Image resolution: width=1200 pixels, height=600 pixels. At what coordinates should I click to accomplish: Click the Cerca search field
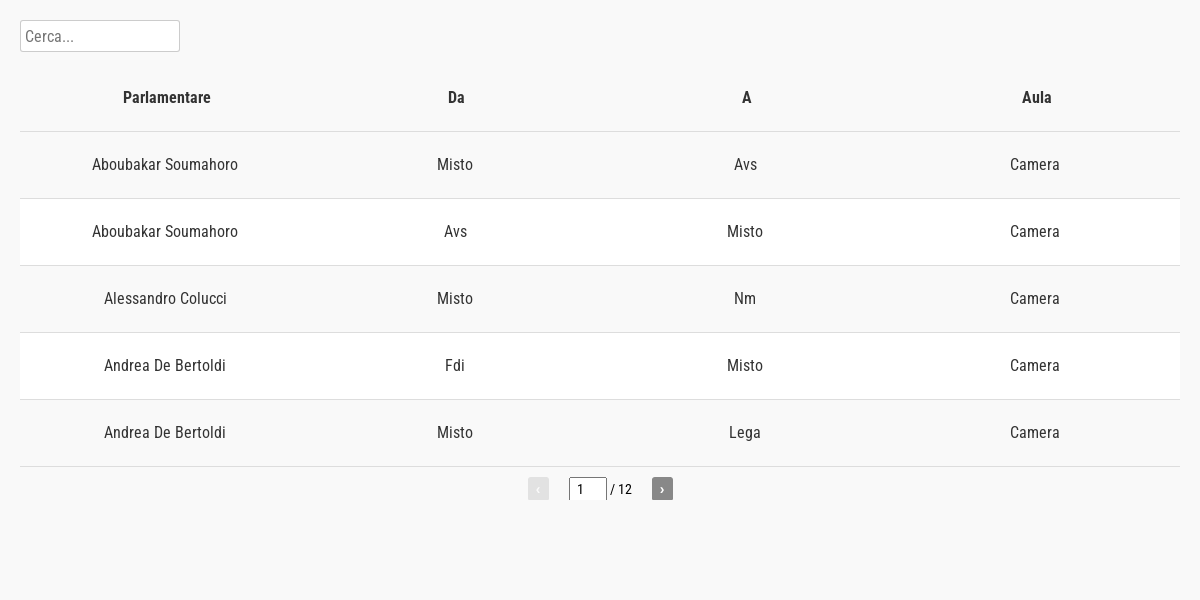click(100, 36)
